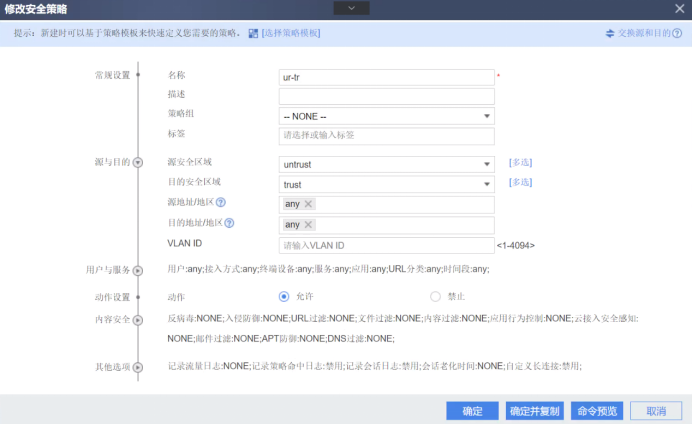The width and height of the screenshot is (693, 424).
Task: Click the 命令预览 button
Action: (597, 411)
